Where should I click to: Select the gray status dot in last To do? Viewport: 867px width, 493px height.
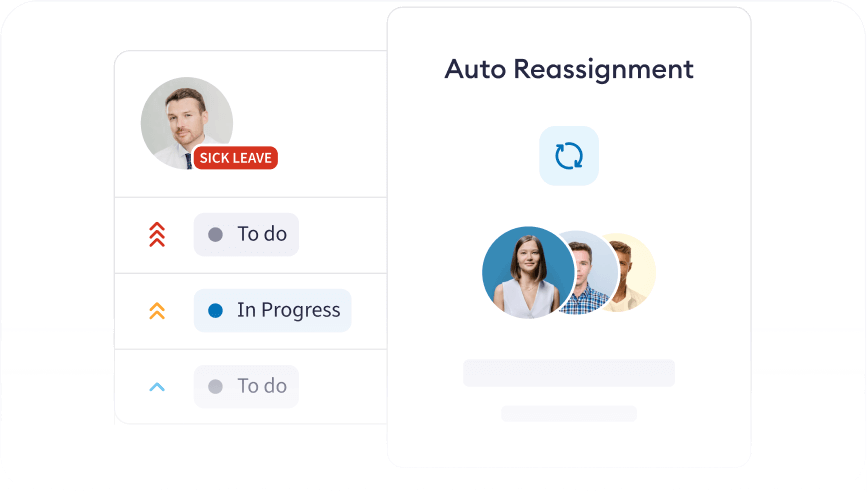click(216, 386)
